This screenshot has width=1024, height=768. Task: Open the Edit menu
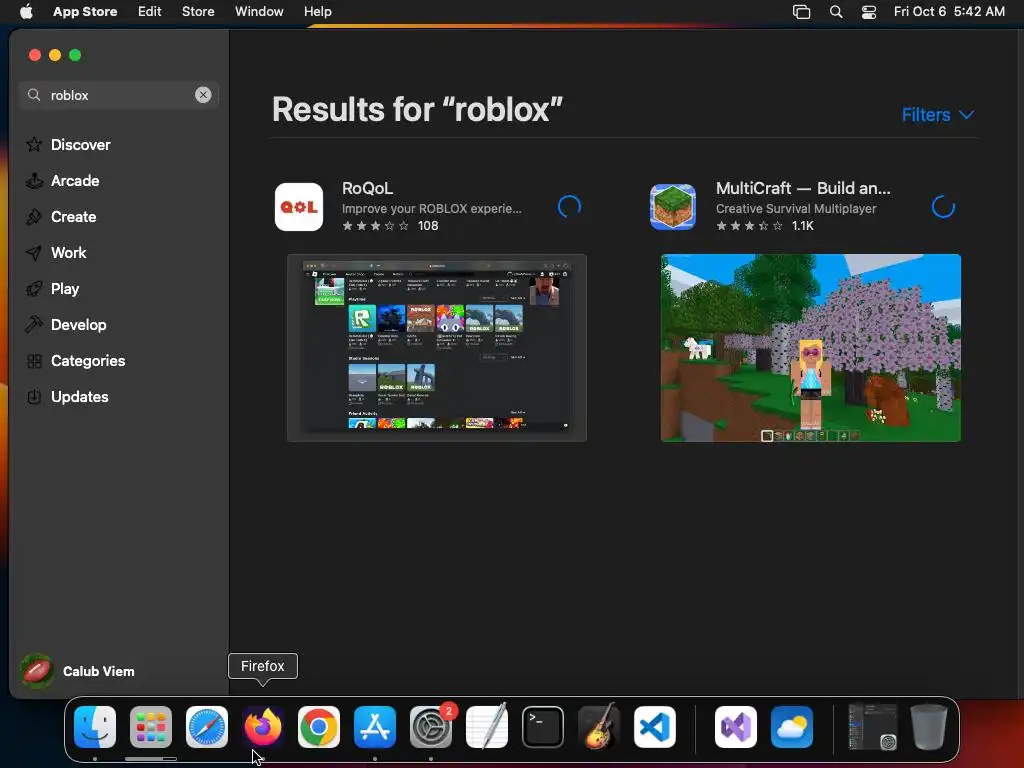(150, 12)
